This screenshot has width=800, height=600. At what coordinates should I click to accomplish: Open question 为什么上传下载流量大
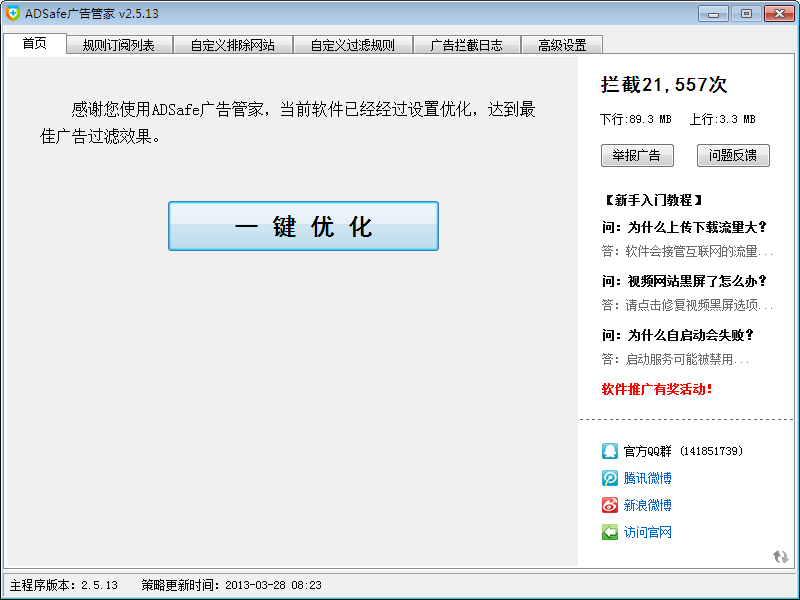click(x=684, y=227)
